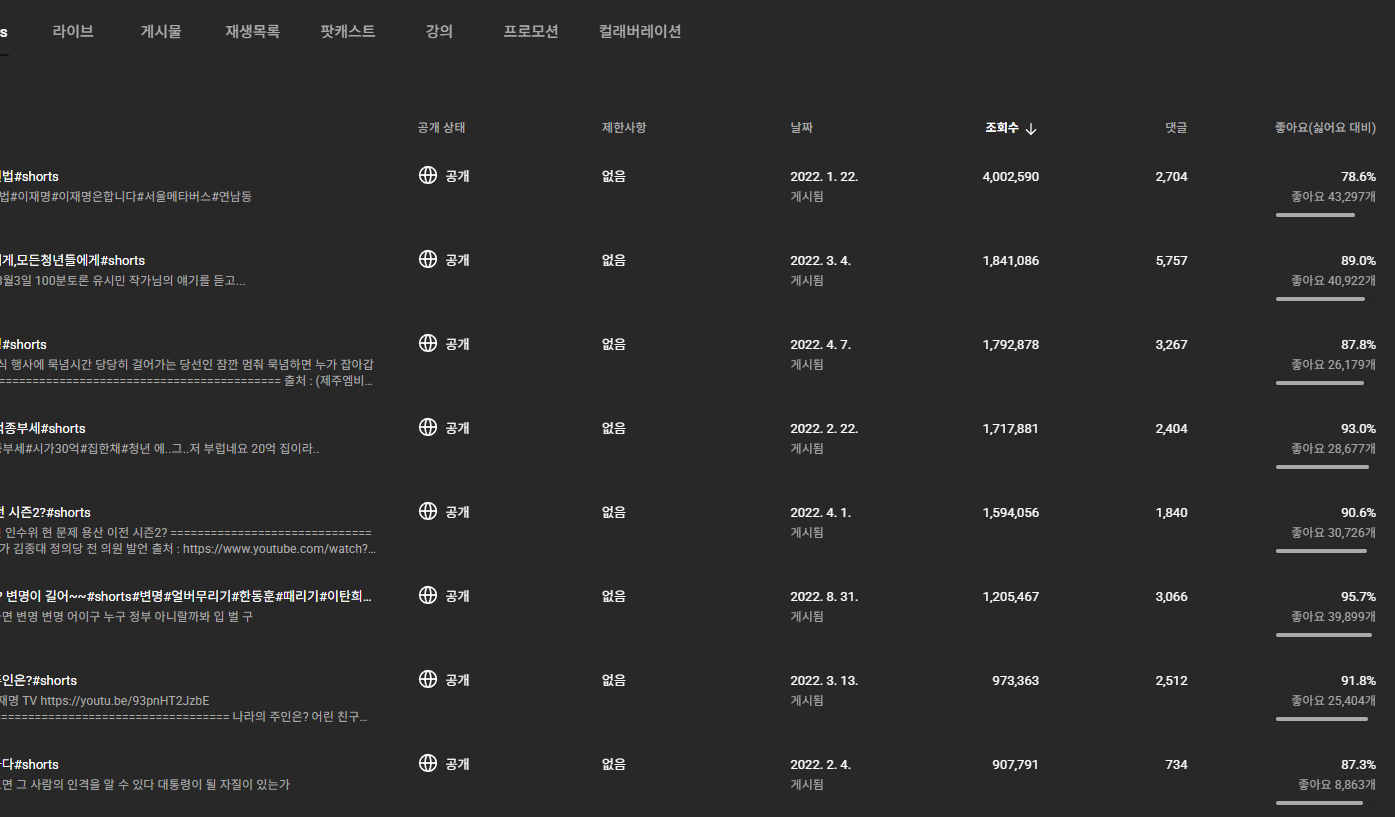Open the 재생목록 tab
The width and height of the screenshot is (1395, 817).
click(252, 31)
